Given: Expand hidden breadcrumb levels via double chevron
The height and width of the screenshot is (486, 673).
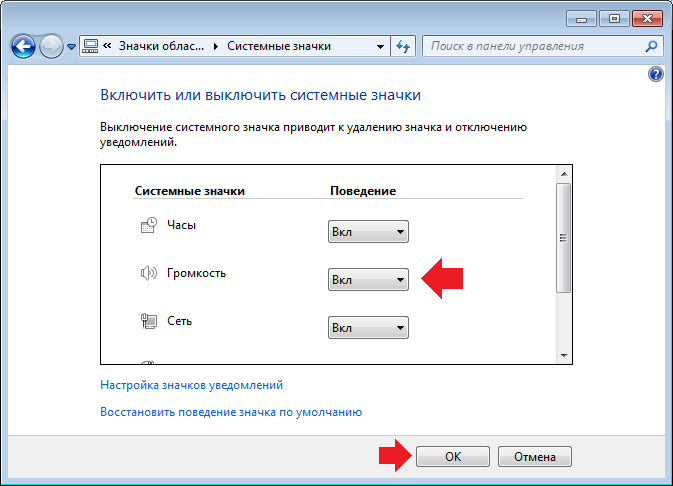Looking at the screenshot, I should [x=107, y=46].
